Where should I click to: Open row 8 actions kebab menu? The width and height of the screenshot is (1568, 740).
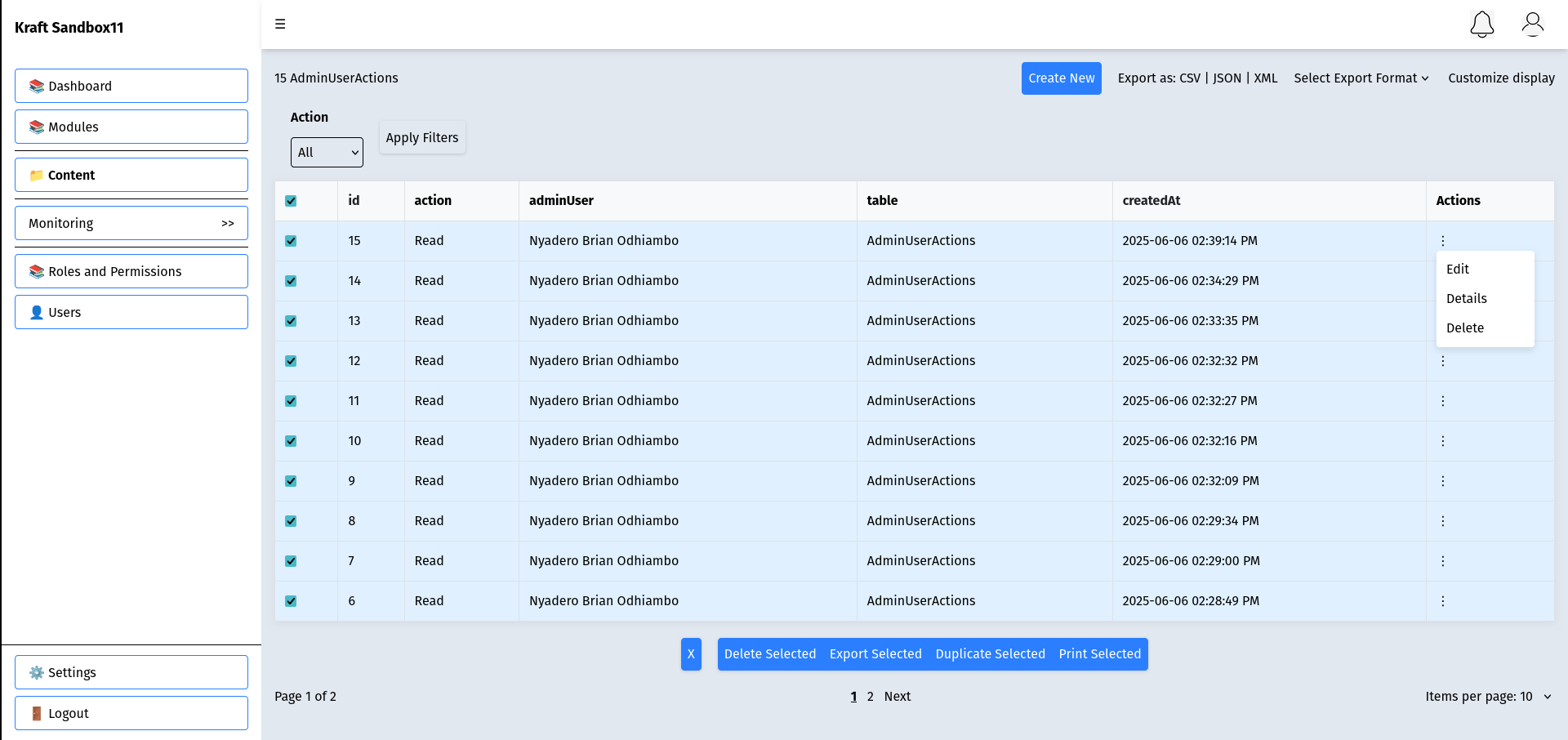[x=1443, y=521]
